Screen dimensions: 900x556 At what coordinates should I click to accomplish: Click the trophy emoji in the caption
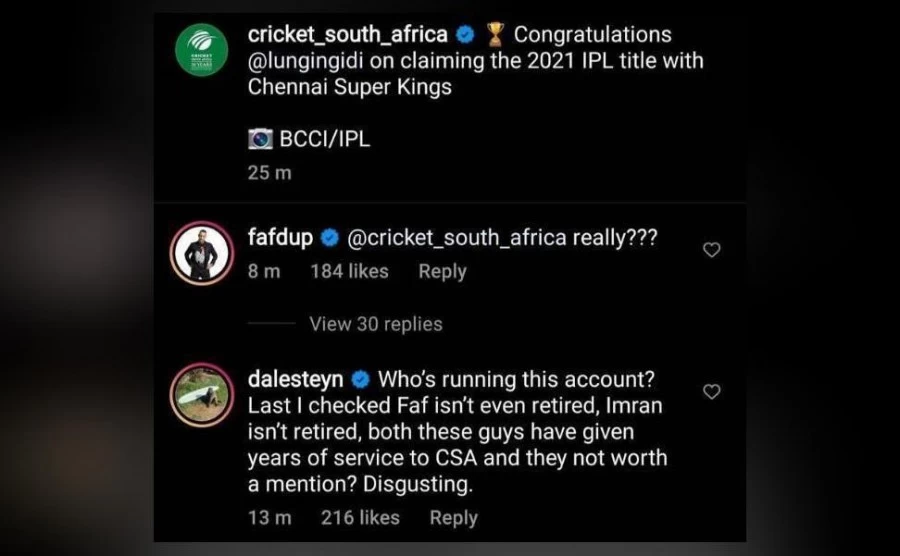click(494, 36)
